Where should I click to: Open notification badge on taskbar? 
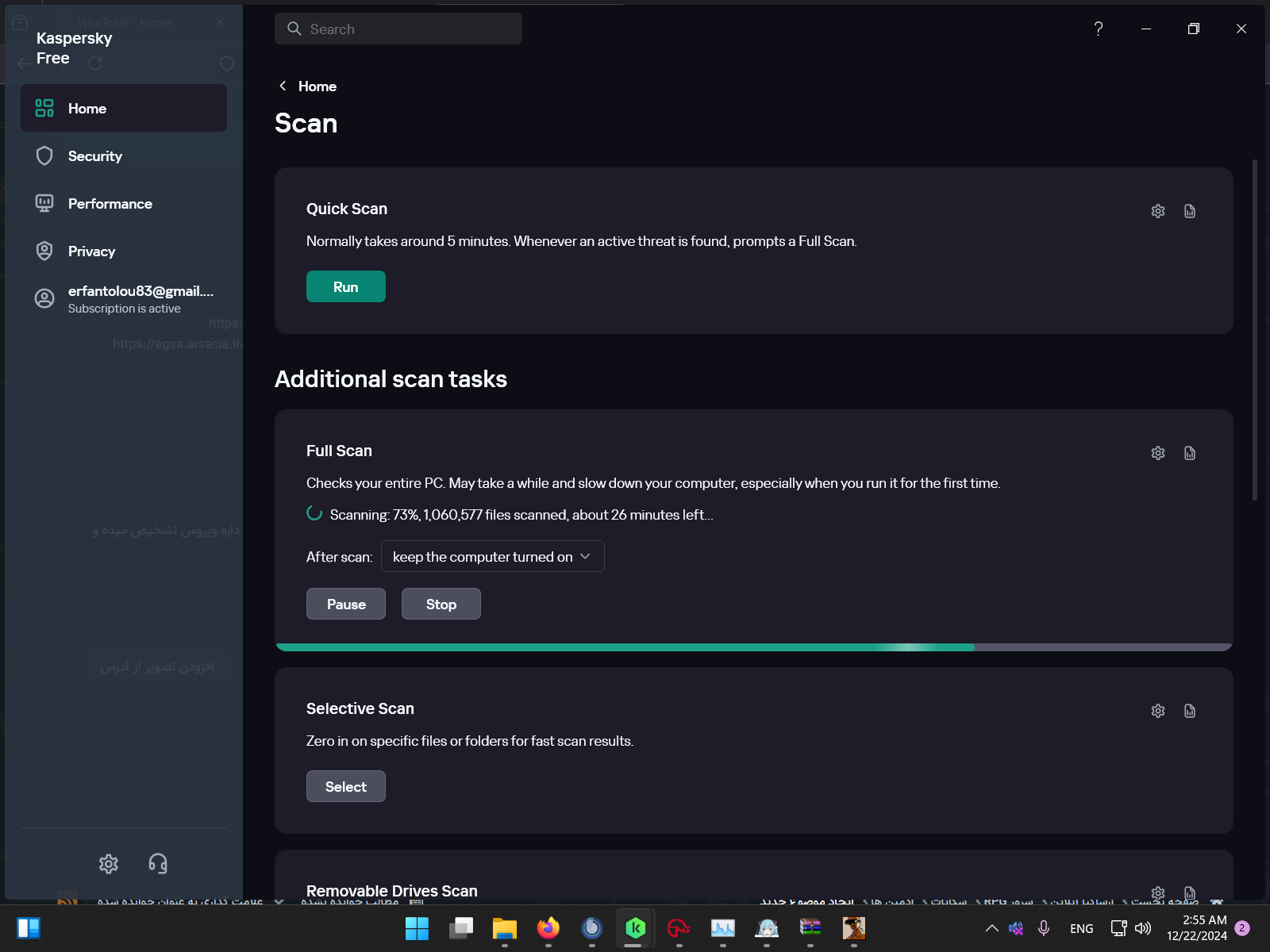tap(1242, 928)
